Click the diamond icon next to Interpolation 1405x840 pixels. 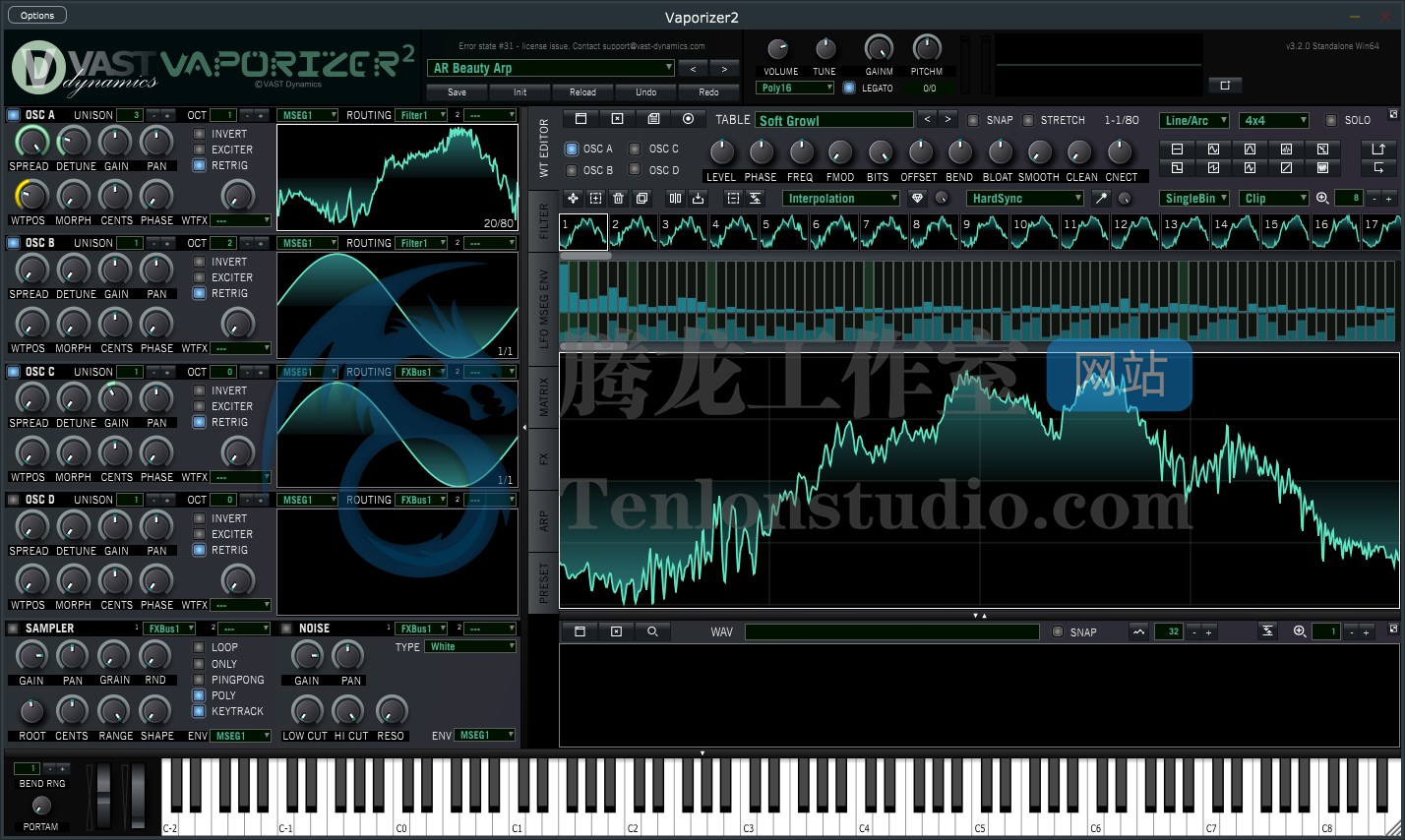(x=917, y=198)
